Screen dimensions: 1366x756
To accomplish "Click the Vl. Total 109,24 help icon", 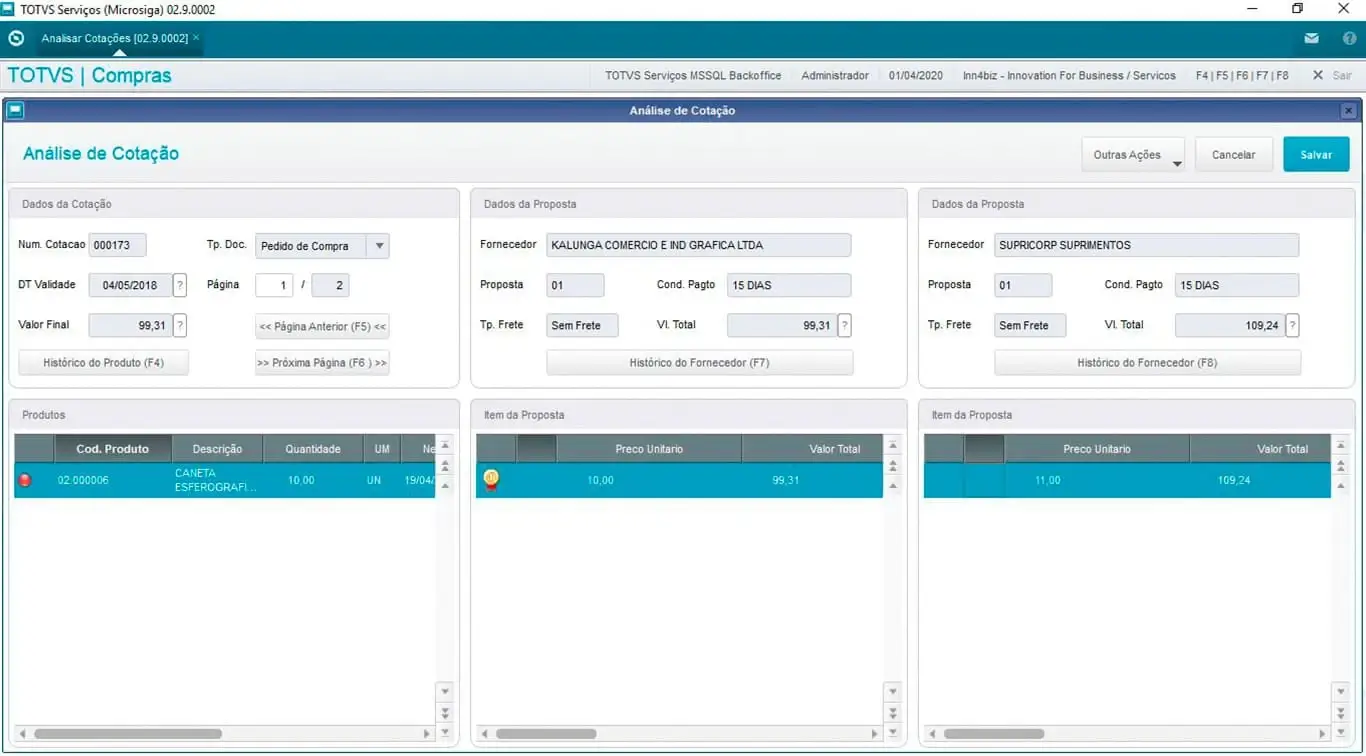I will click(x=1293, y=325).
